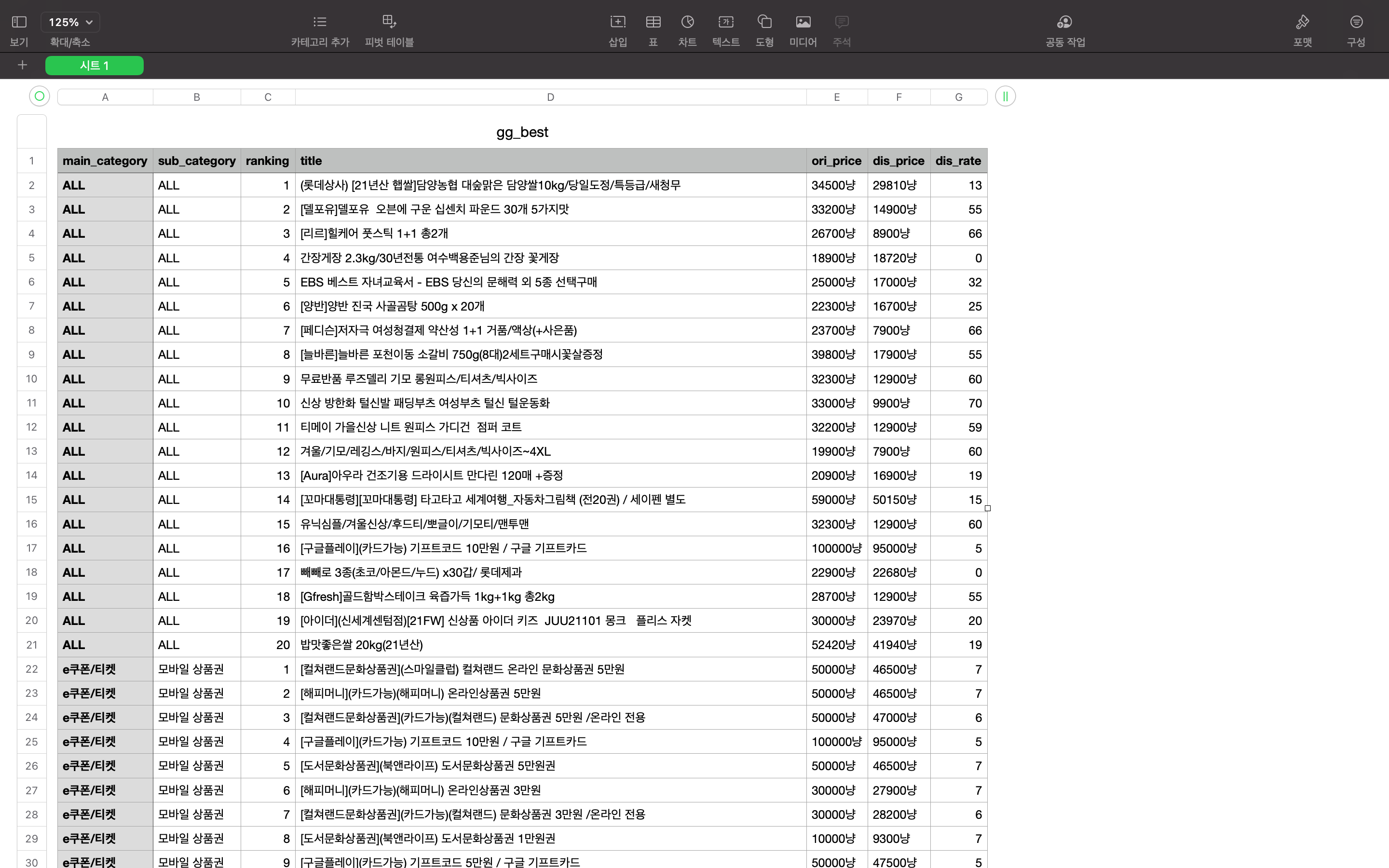This screenshot has width=1389, height=868.
Task: Click title cell [양반]양반 진국 사골곰탕
Action: point(550,306)
